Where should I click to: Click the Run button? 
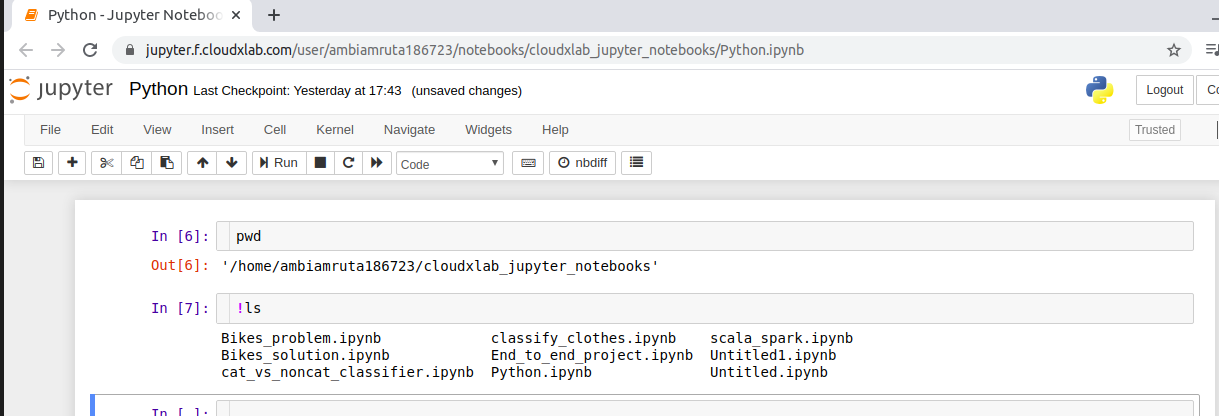tap(277, 163)
